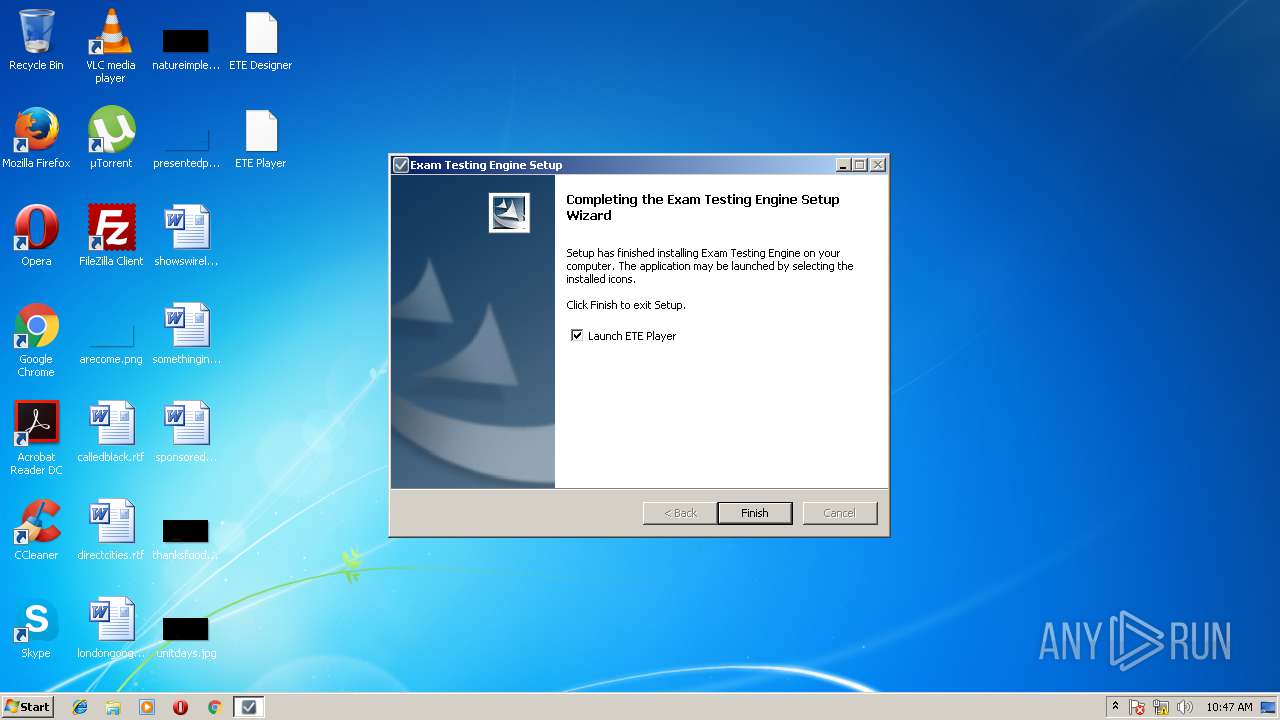Launch Chrome from the taskbar
The image size is (1280, 720).
(x=214, y=707)
